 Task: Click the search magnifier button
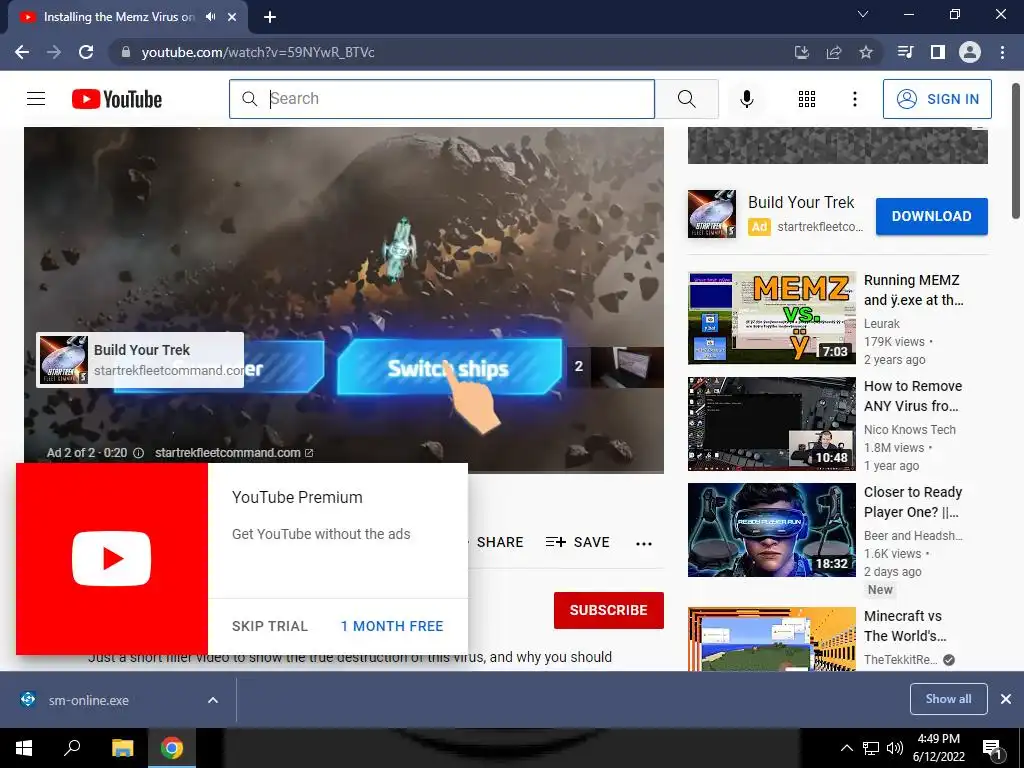click(686, 99)
